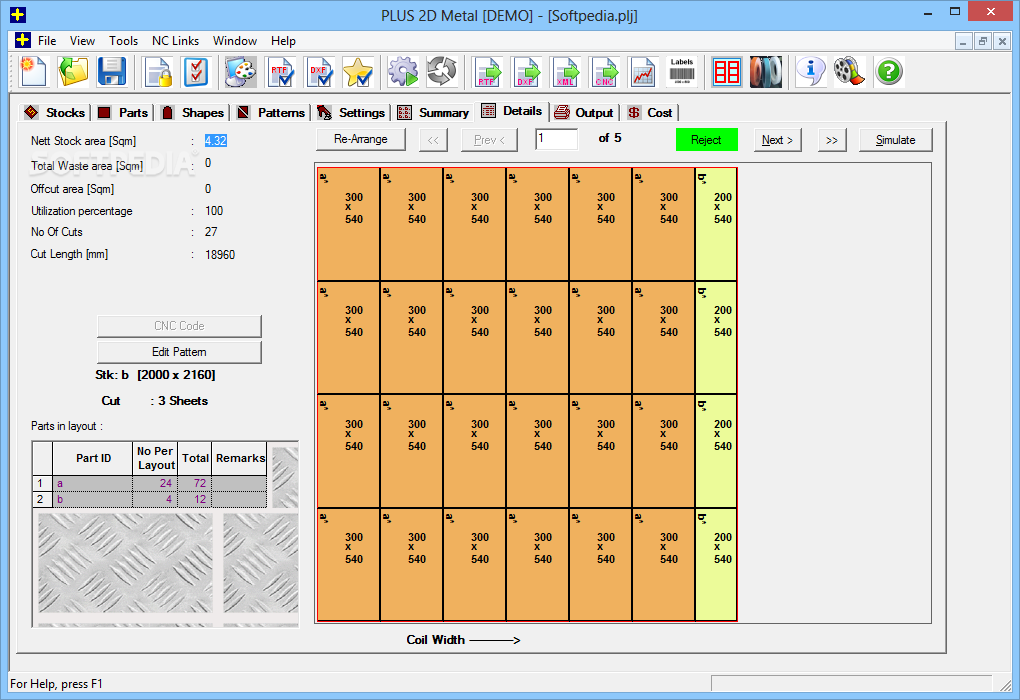Switch to the Shapes tab
The image size is (1020, 700).
tap(193, 113)
